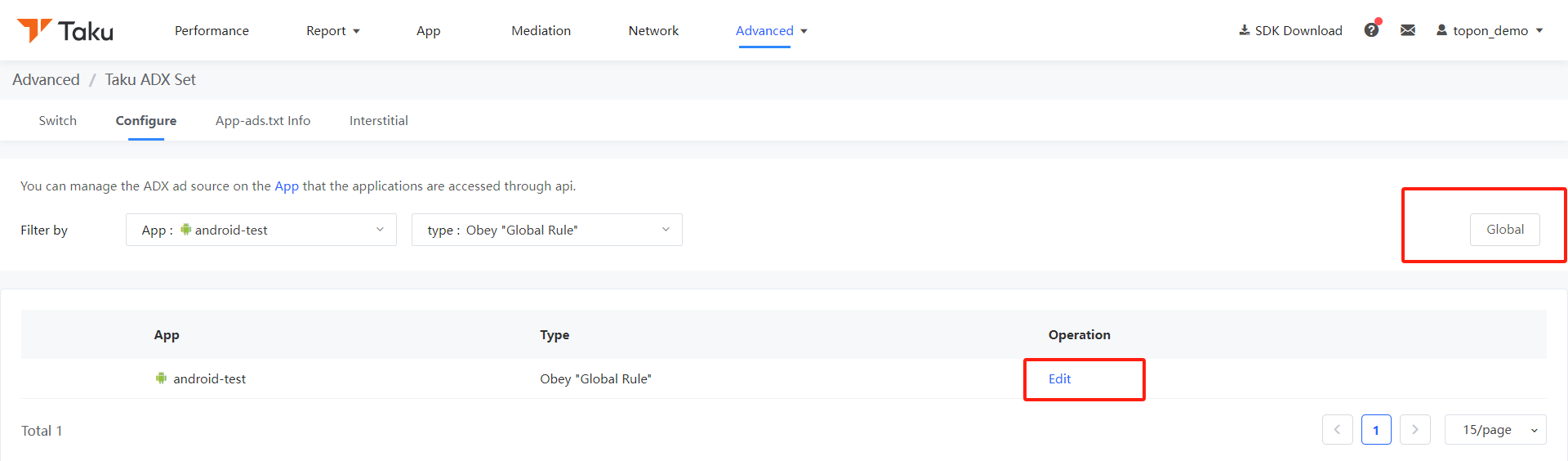Click the Operation column header
The height and width of the screenshot is (461, 1568).
pyautogui.click(x=1079, y=334)
